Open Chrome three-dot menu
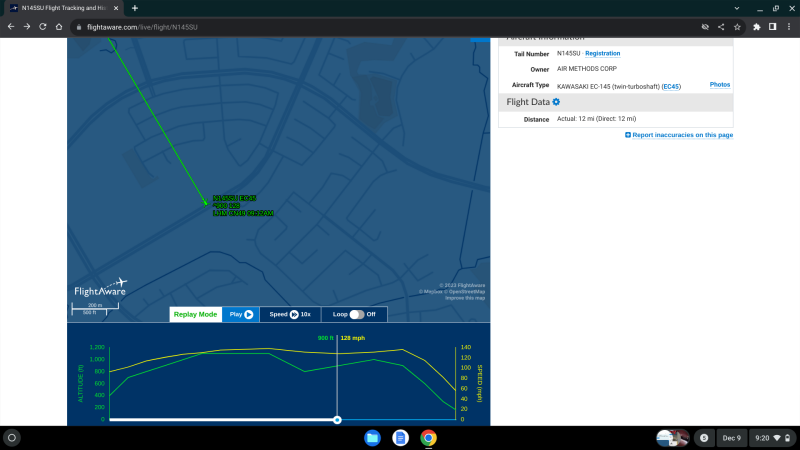This screenshot has height=450, width=800. [789, 26]
